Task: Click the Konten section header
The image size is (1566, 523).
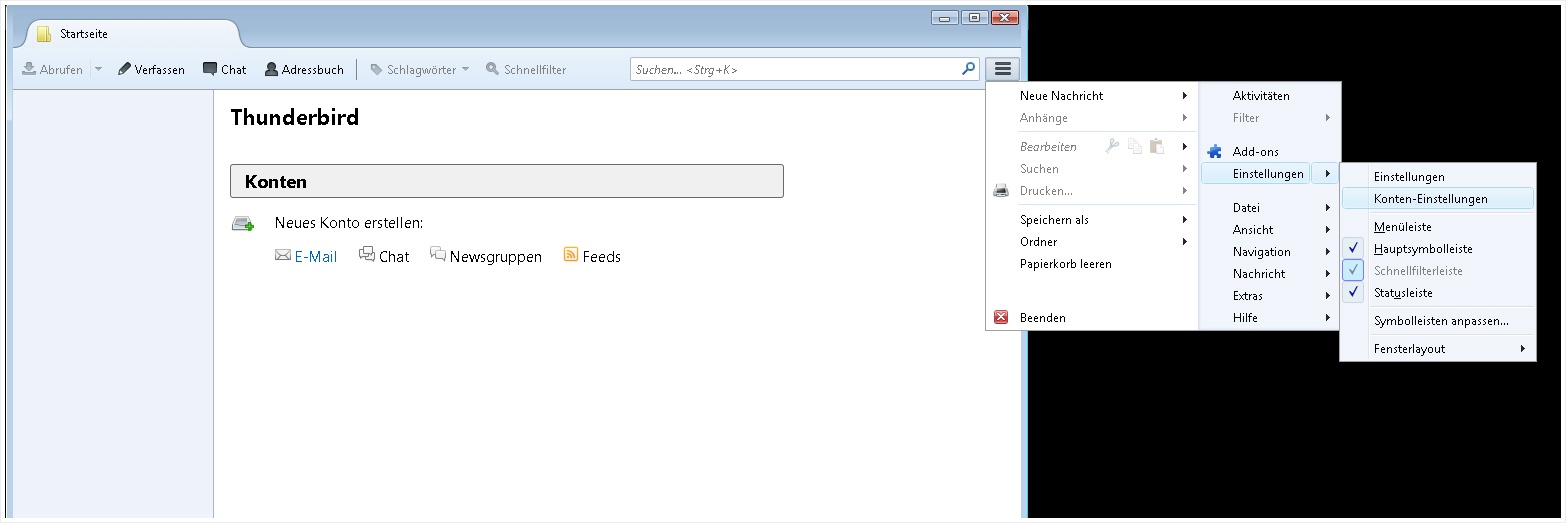Action: (507, 181)
